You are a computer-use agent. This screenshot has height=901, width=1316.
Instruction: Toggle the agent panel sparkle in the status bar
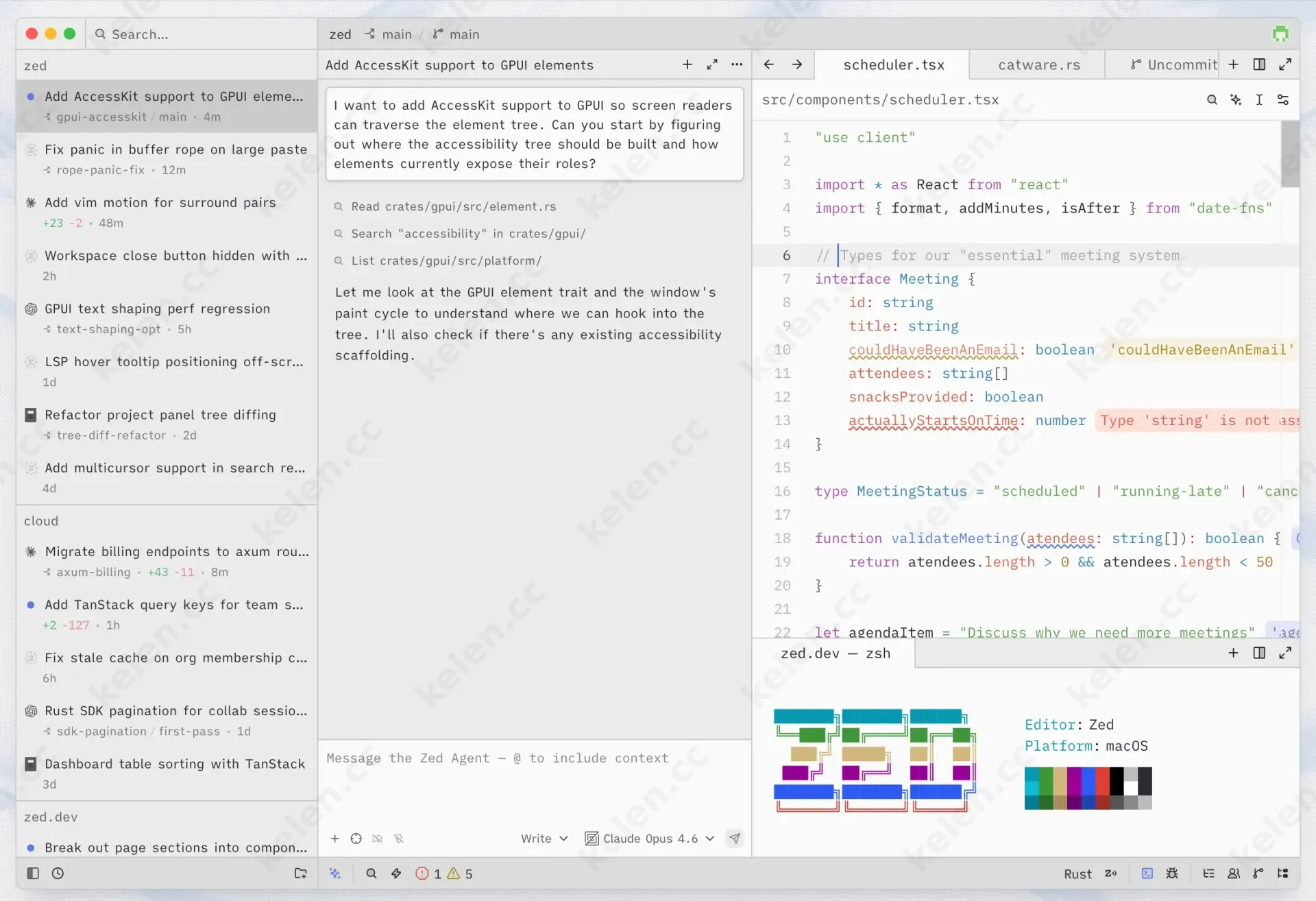pyautogui.click(x=335, y=874)
